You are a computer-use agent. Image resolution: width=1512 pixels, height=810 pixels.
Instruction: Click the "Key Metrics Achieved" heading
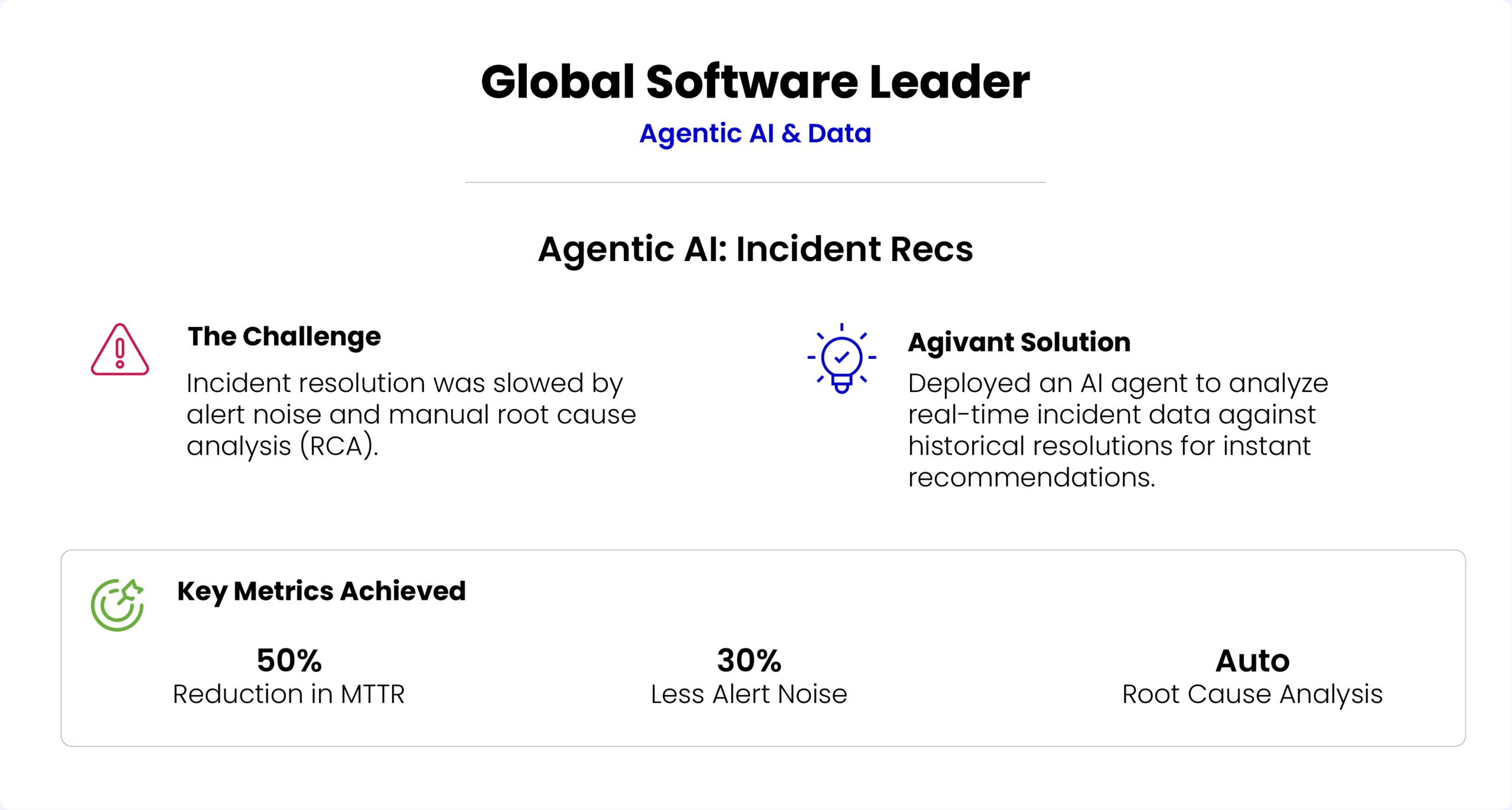321,591
